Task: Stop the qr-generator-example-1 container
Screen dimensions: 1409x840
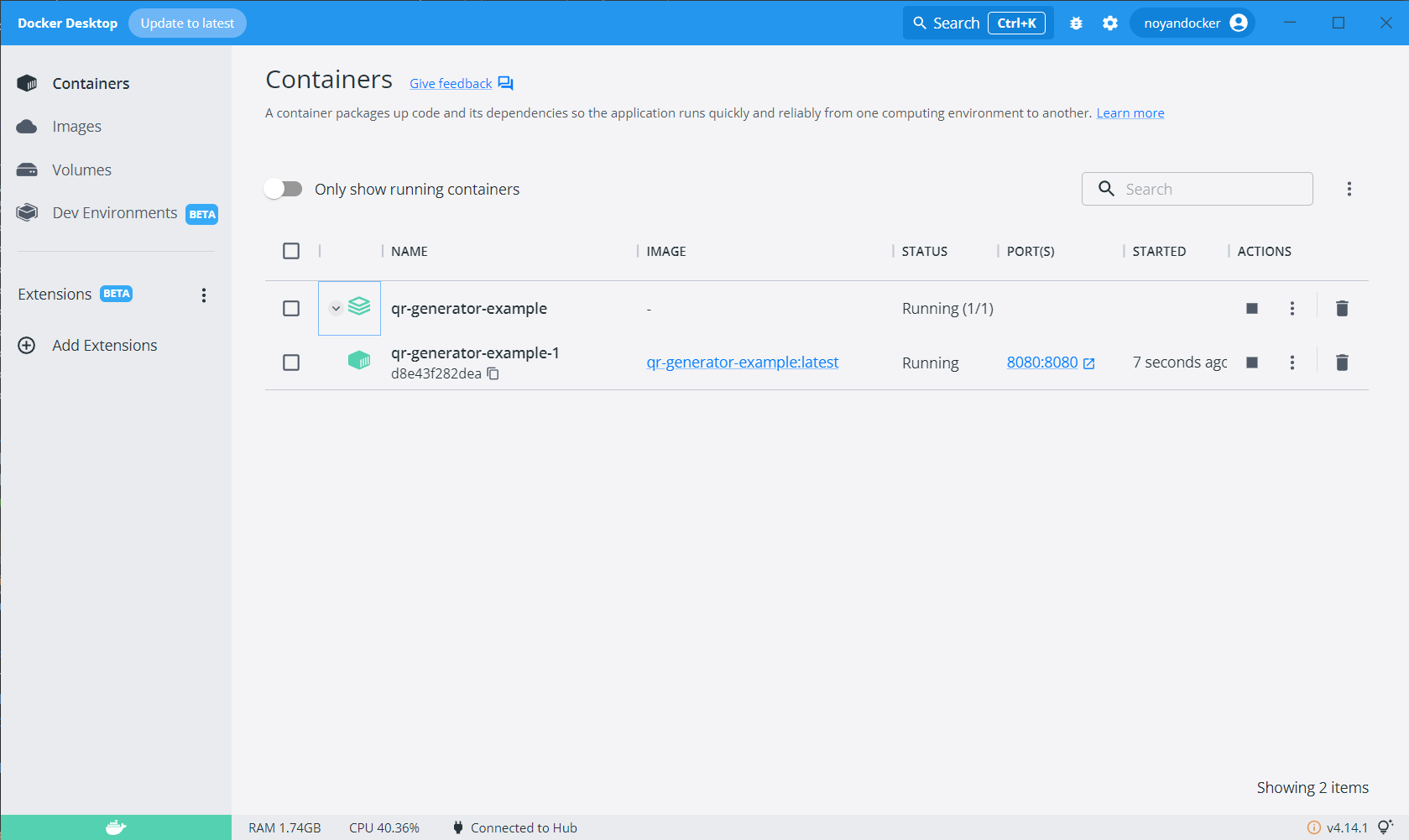Action: (x=1252, y=363)
